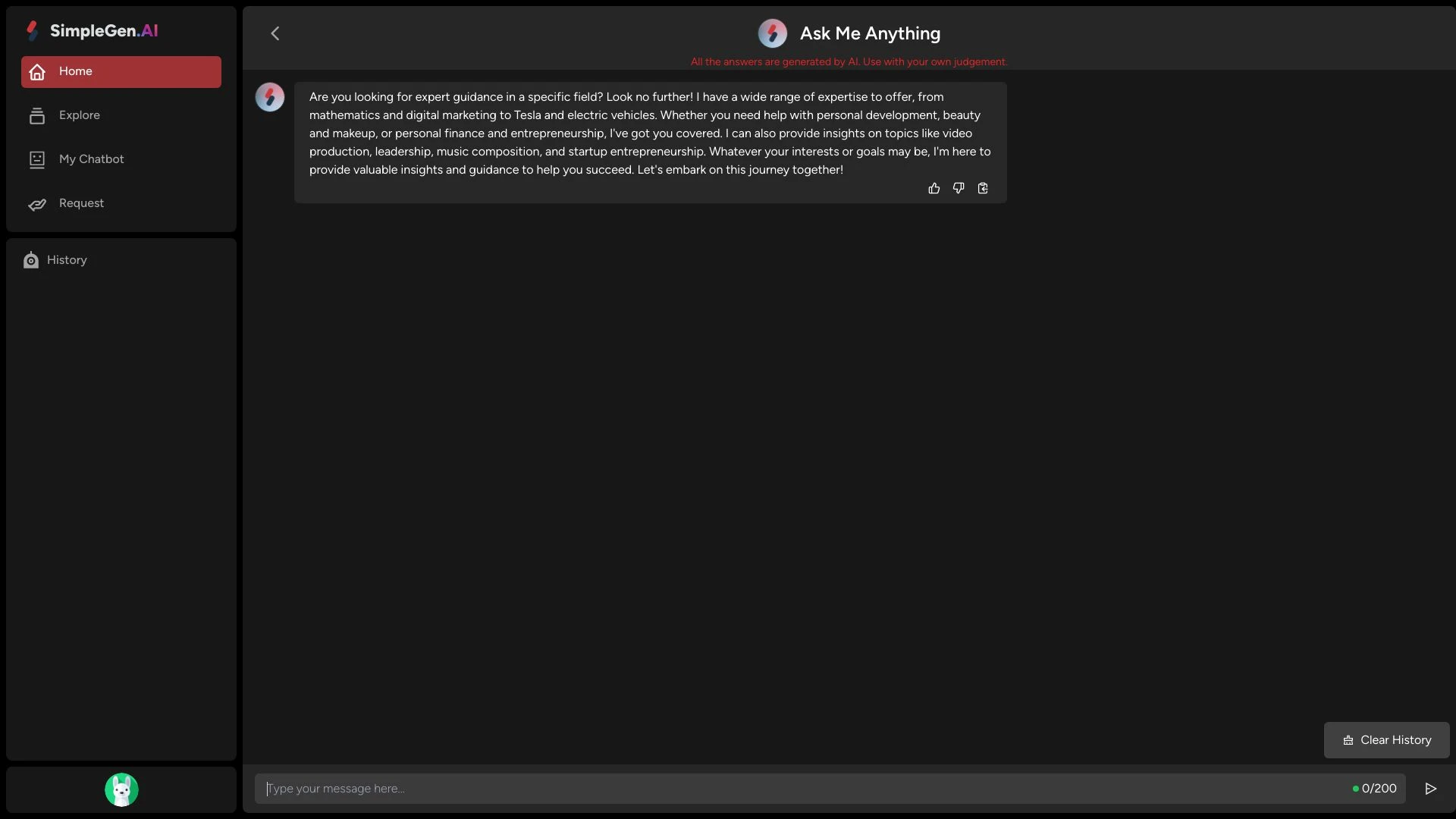Copy the chatbot response with the copy icon
The image size is (1456, 819).
[983, 188]
